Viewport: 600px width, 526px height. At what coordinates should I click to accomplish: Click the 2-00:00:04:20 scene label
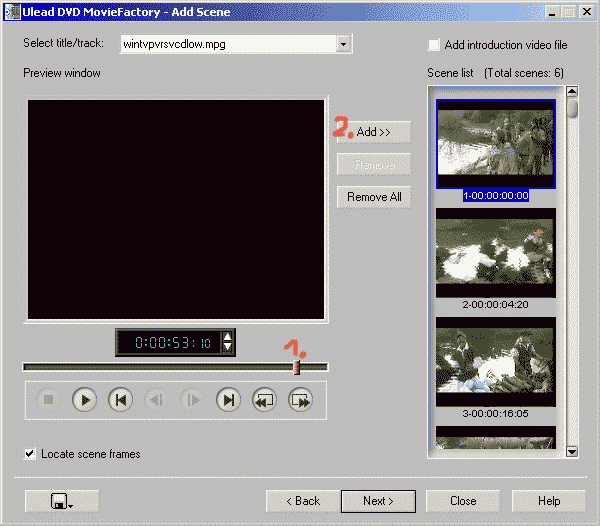(496, 305)
